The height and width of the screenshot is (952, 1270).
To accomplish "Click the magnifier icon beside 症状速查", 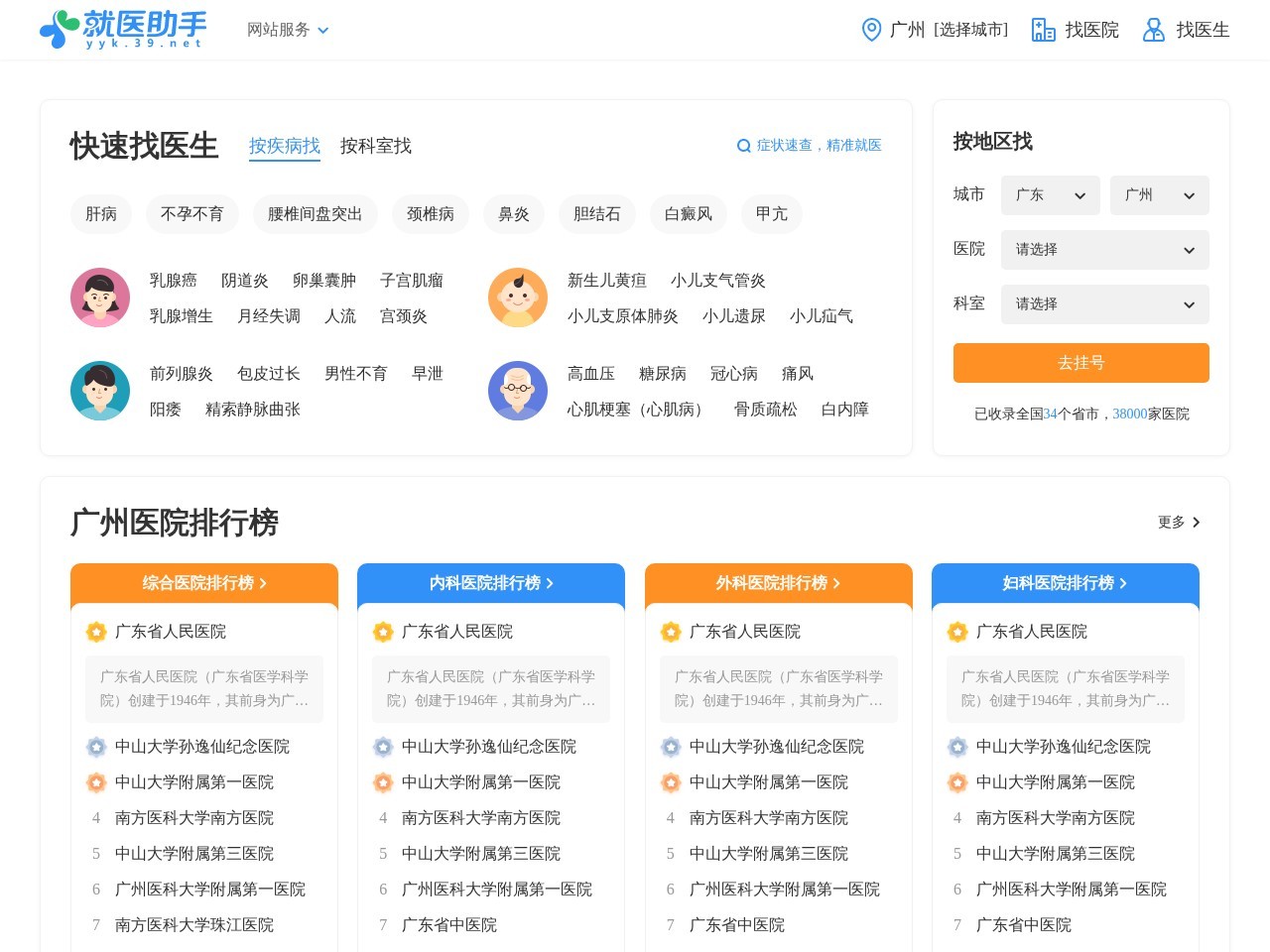I will [743, 145].
